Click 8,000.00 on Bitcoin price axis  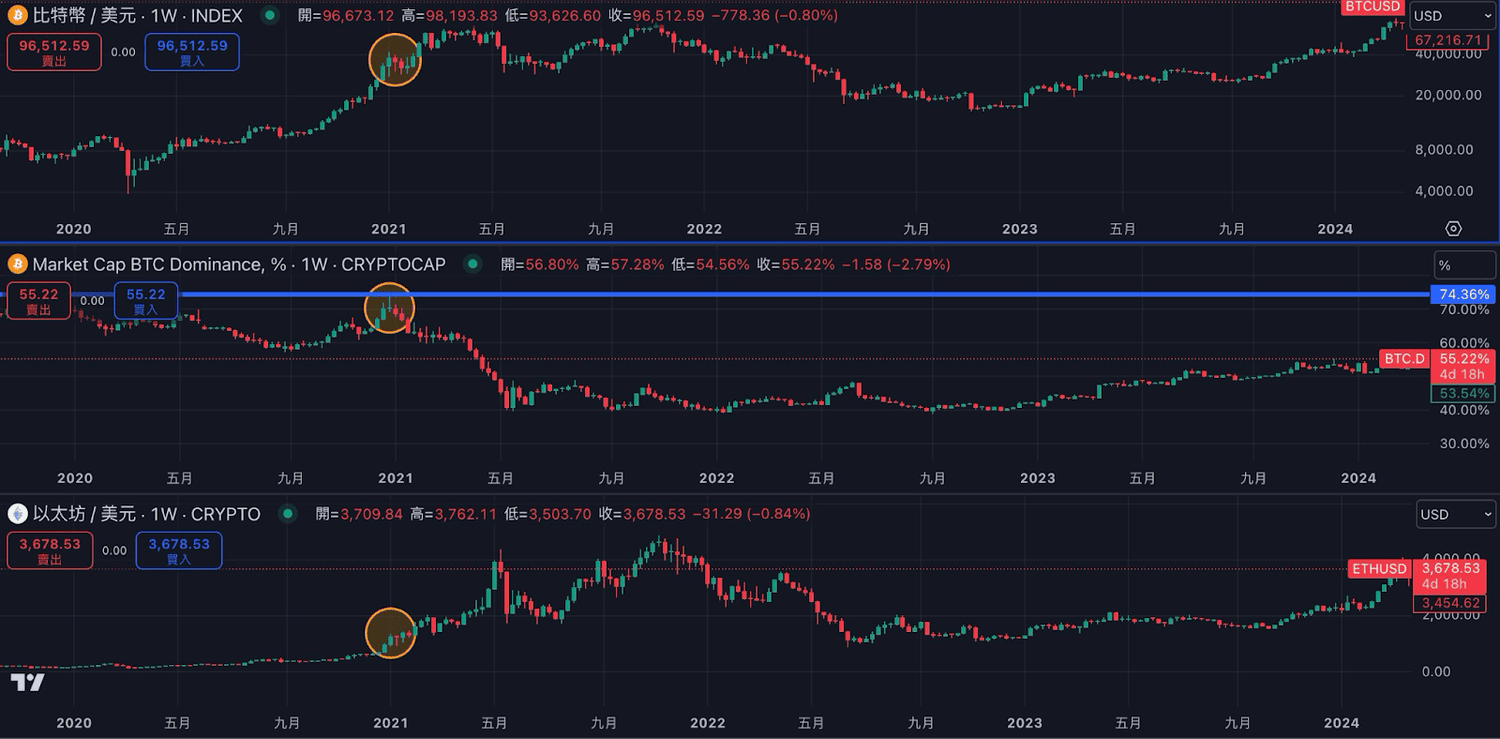point(1445,150)
